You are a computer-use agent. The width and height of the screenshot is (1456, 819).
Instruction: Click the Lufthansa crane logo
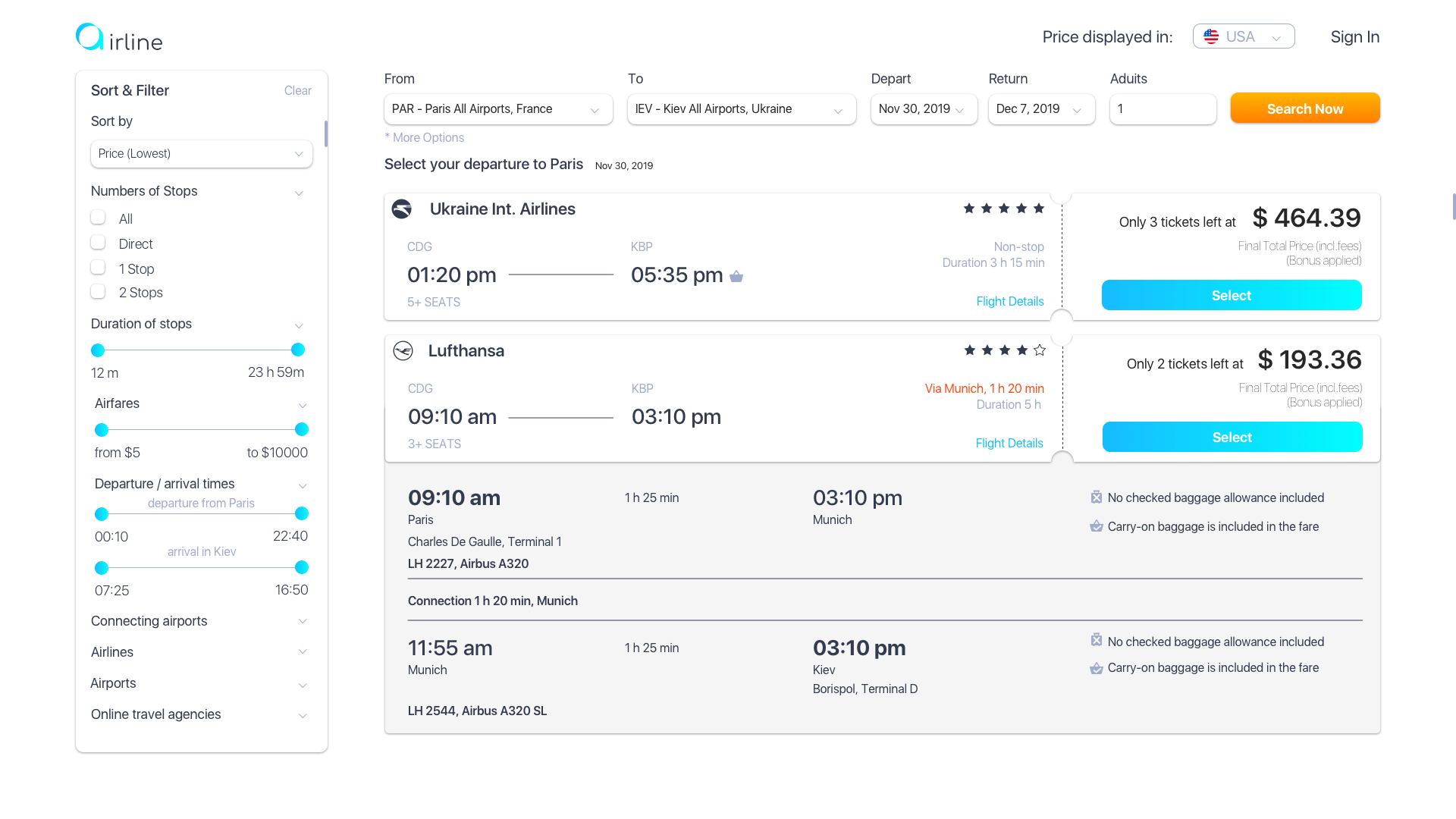pyautogui.click(x=403, y=350)
